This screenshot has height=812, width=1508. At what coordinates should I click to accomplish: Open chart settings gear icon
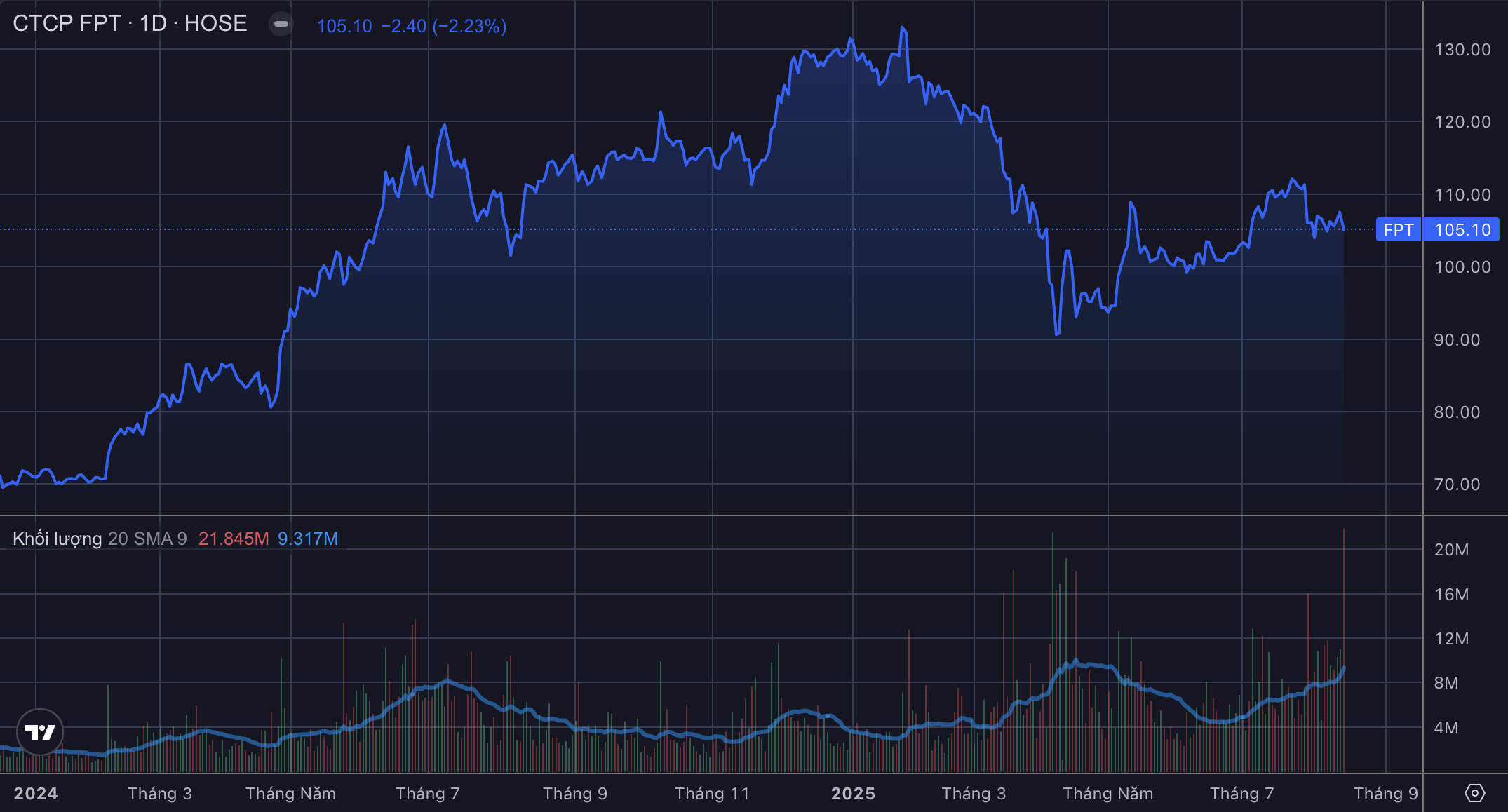[1475, 793]
